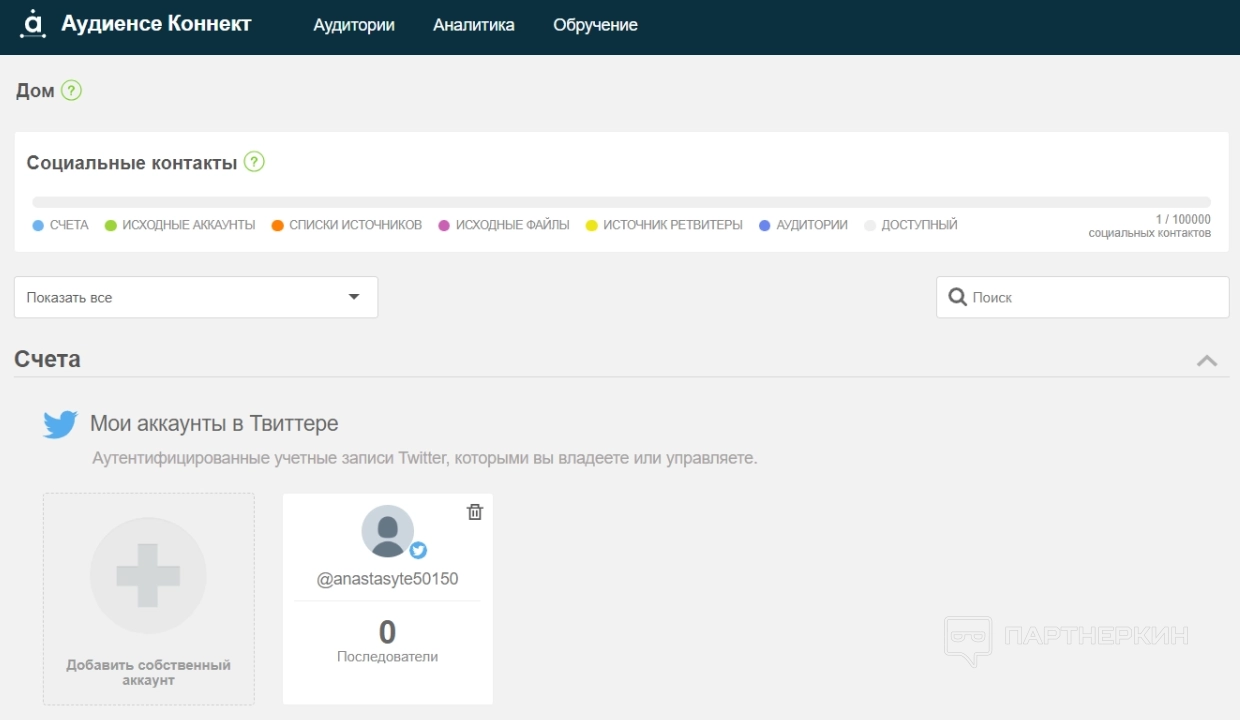Focus the Поиск search field
The image size is (1240, 720).
tap(1082, 297)
